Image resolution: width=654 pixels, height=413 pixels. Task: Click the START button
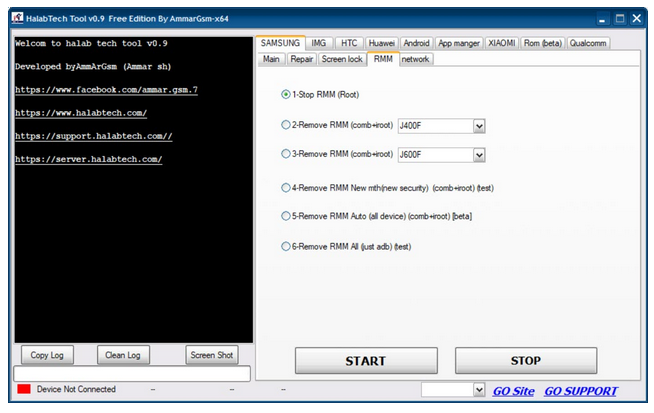tap(366, 360)
